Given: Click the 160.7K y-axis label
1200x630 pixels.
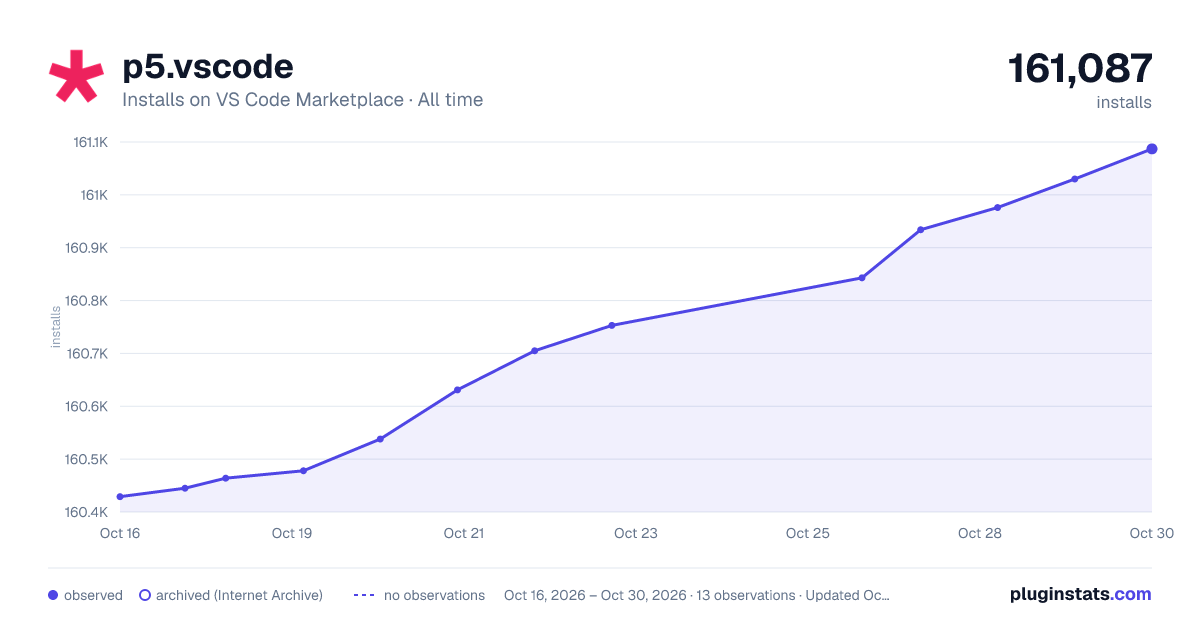Looking at the screenshot, I should pyautogui.click(x=86, y=354).
